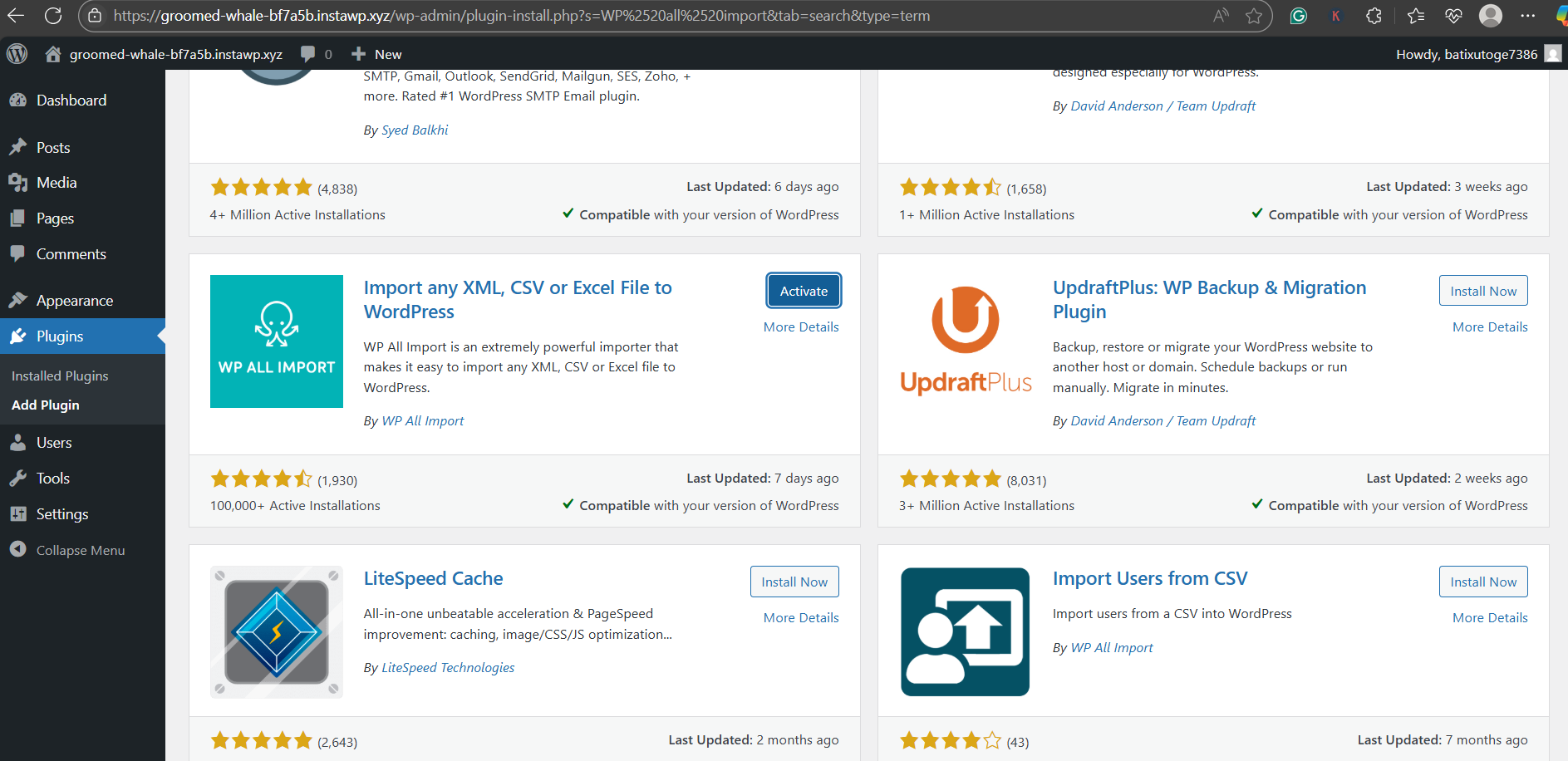The height and width of the screenshot is (761, 1568).
Task: Open the red K extension icon
Action: tap(1335, 16)
